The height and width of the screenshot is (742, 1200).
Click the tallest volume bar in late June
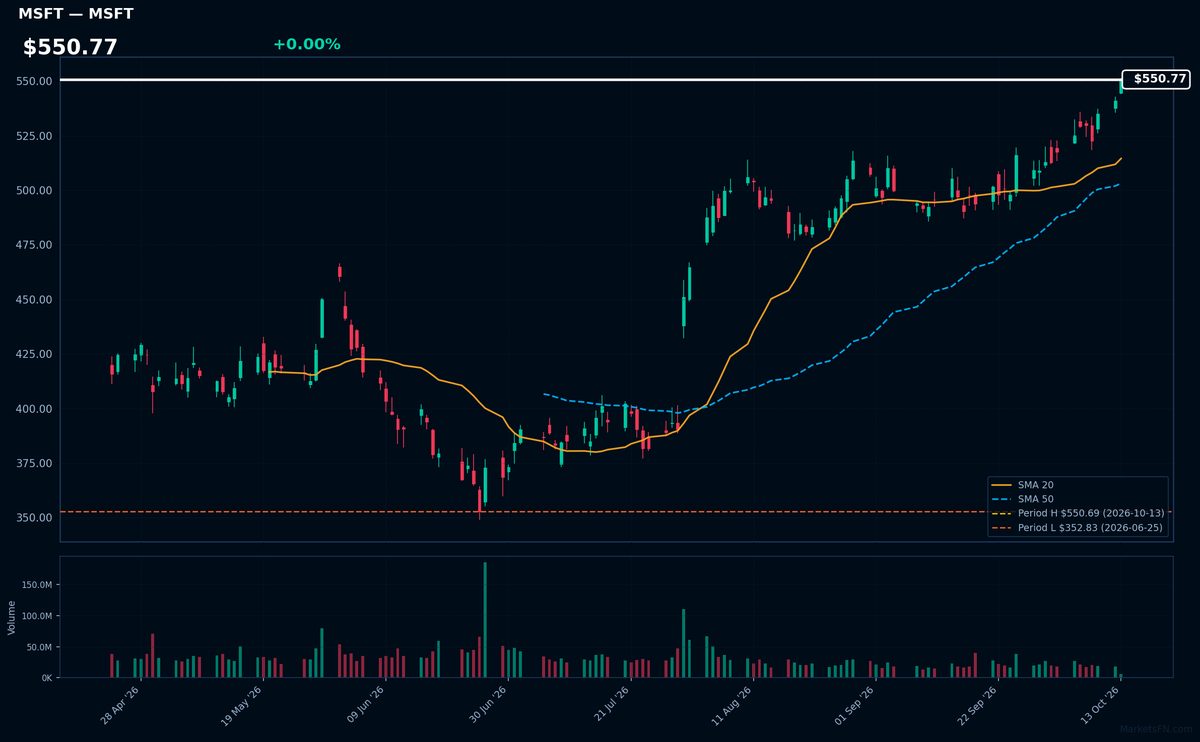[x=485, y=620]
